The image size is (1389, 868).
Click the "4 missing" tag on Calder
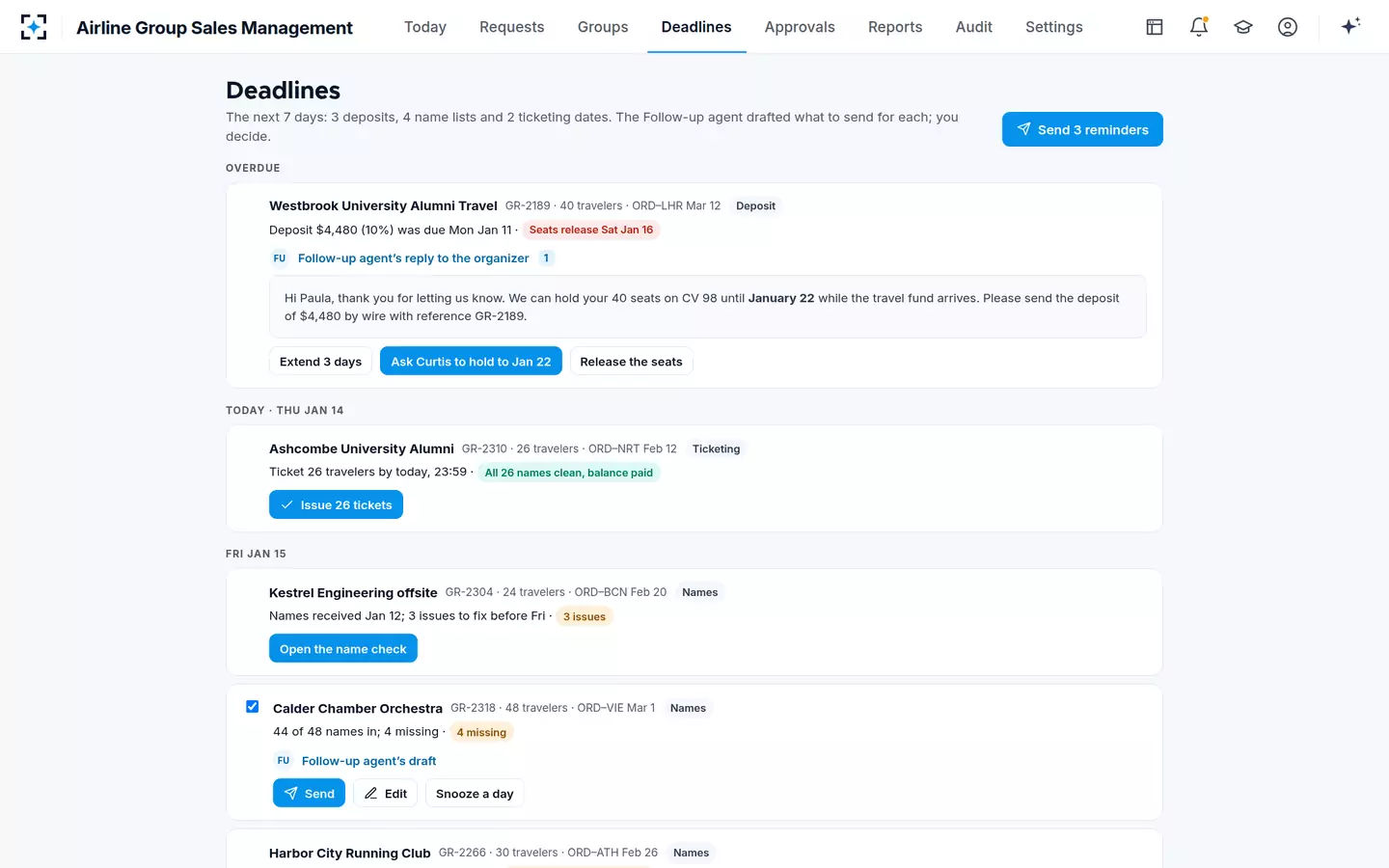[x=481, y=732]
